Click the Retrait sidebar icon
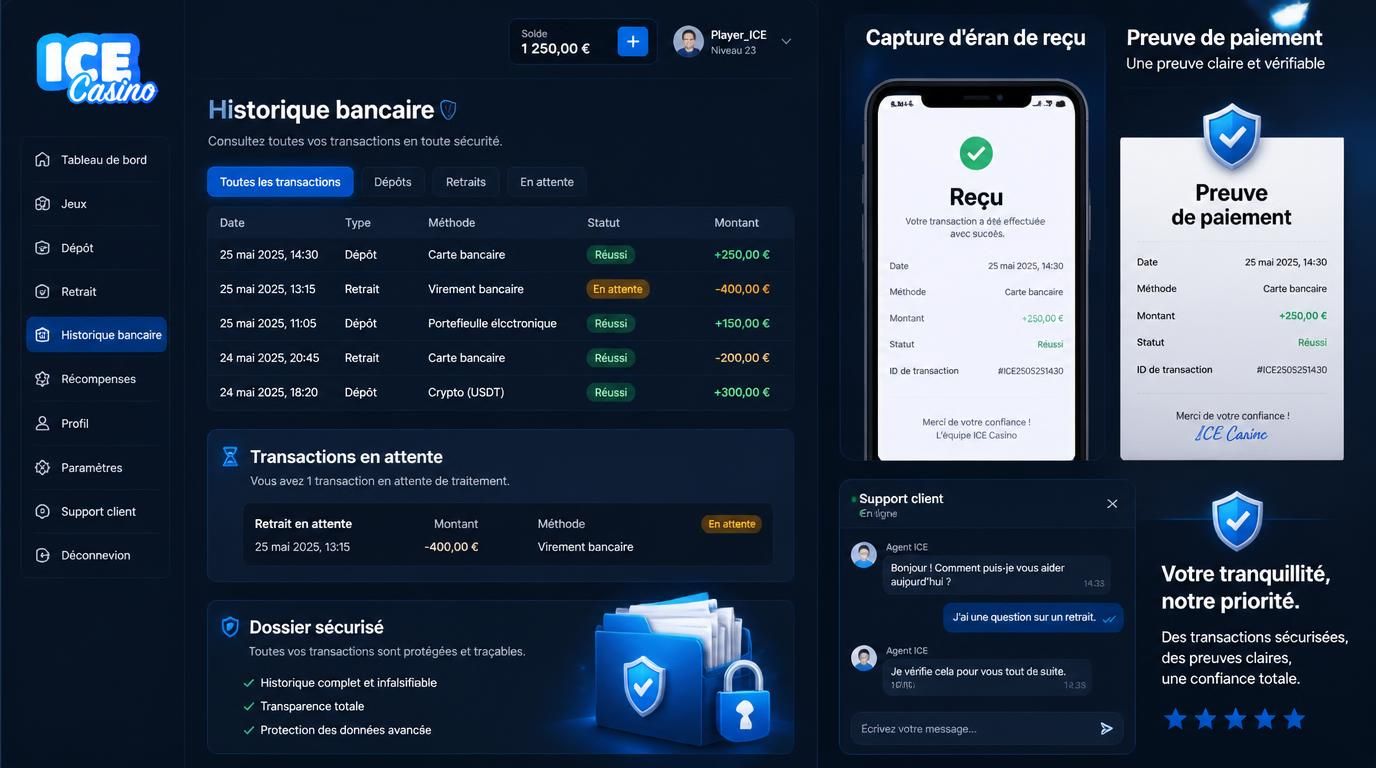This screenshot has height=768, width=1376. coord(42,292)
